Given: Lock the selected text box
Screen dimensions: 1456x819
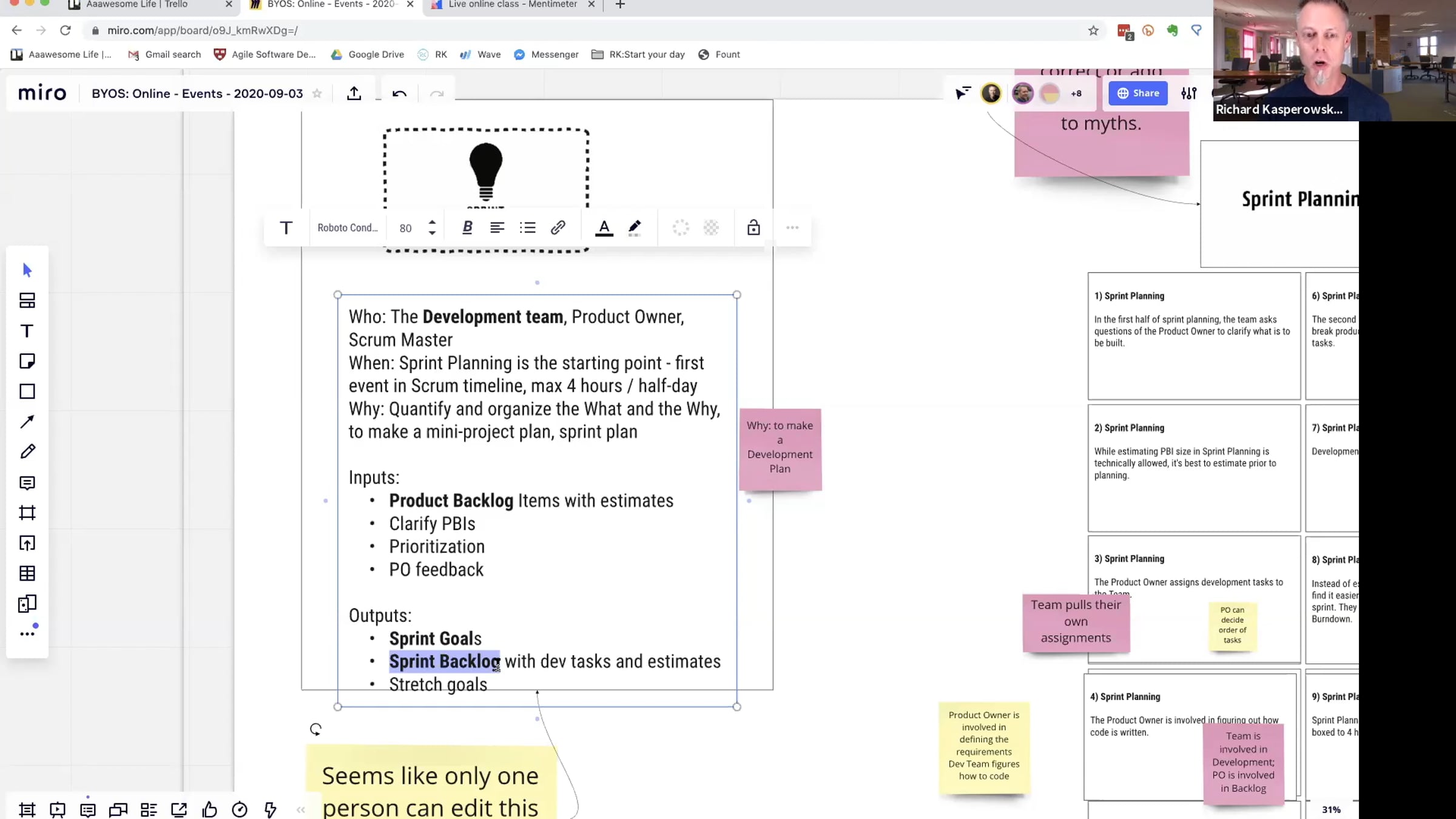Looking at the screenshot, I should 753,227.
